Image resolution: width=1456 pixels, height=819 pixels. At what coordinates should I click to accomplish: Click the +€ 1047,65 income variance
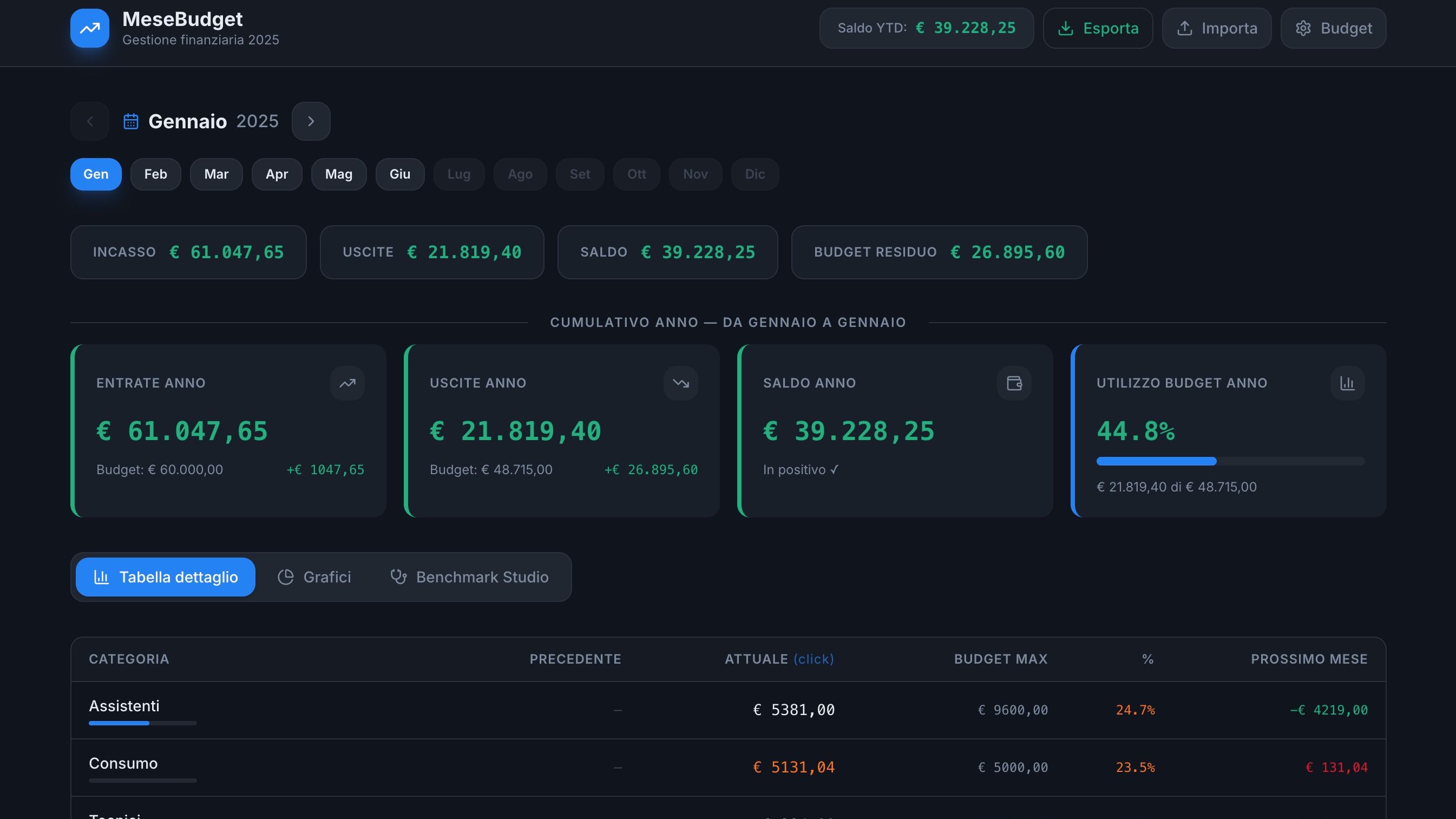(325, 470)
